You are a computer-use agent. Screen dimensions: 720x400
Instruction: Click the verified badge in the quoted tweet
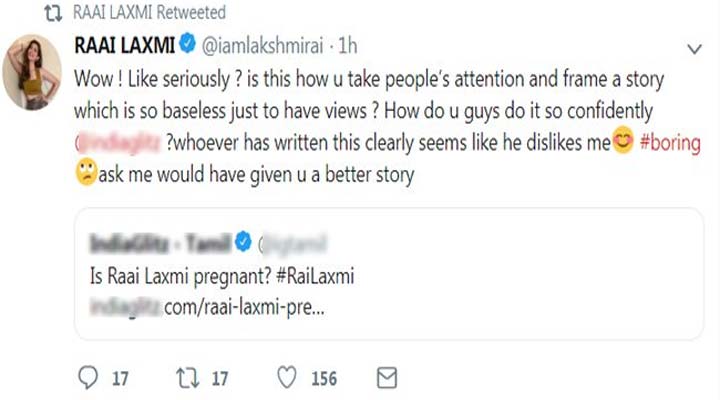pyautogui.click(x=241, y=244)
